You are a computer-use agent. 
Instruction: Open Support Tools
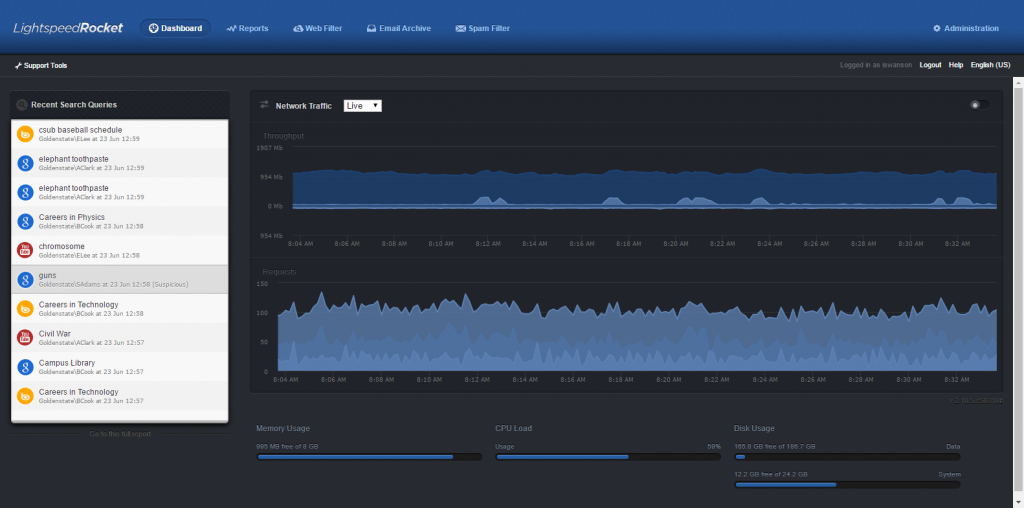pyautogui.click(x=40, y=65)
